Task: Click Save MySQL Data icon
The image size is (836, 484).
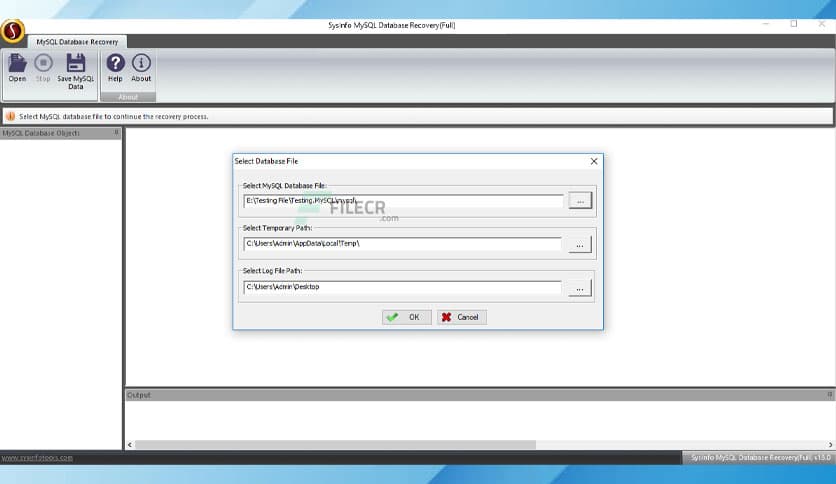Action: [75, 71]
